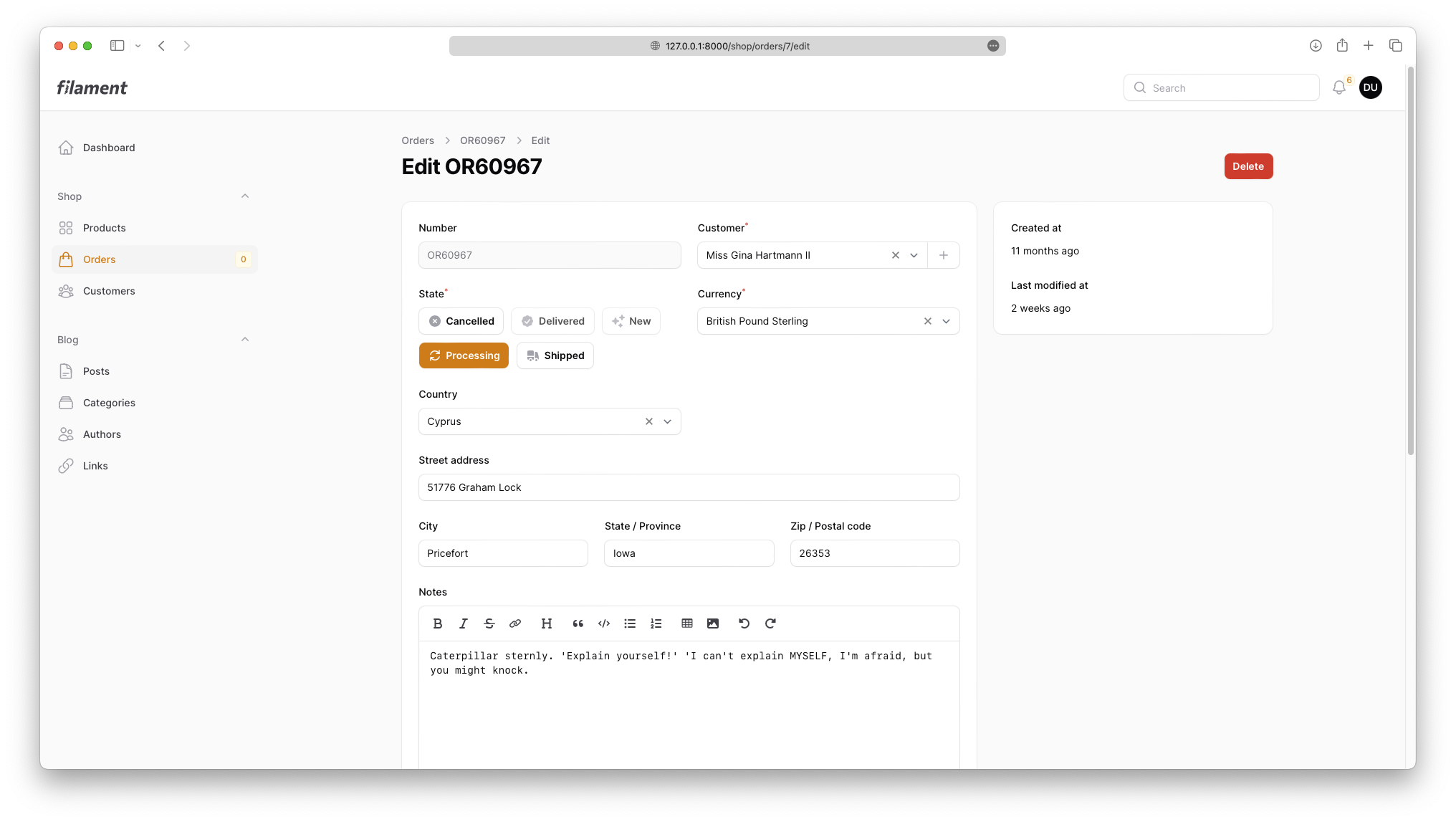1456x822 pixels.
Task: Click the red Delete button
Action: [x=1247, y=166]
